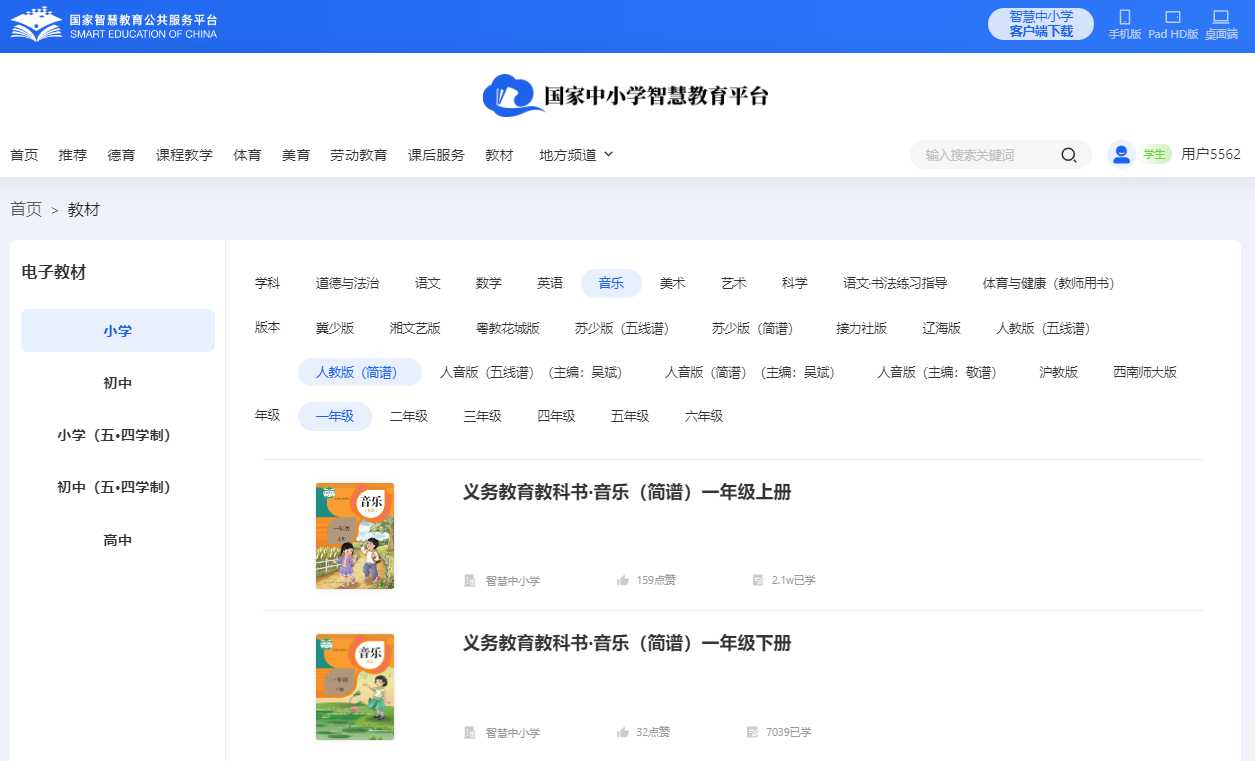This screenshot has height=761, width=1255.
Task: Filter by 六年级 grade
Action: tap(704, 416)
